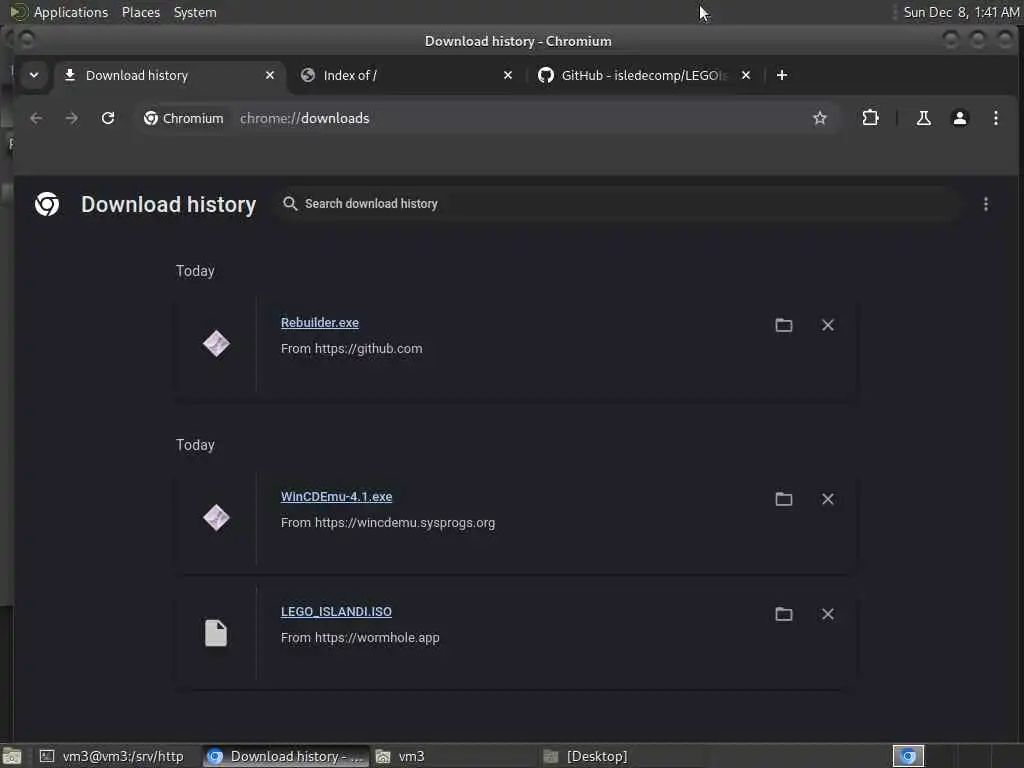
Task: Open the Applications menu
Action: pos(71,12)
